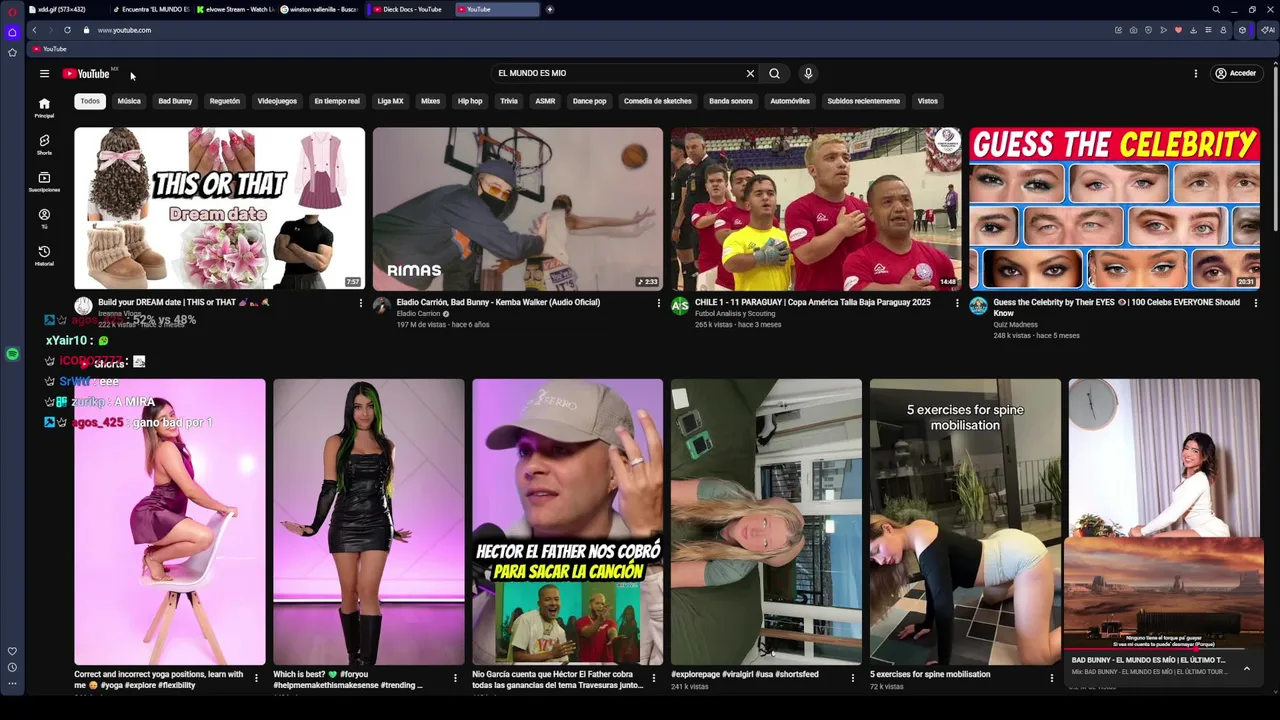Select the Reguetón filter chip
The width and height of the screenshot is (1280, 720).
(225, 101)
